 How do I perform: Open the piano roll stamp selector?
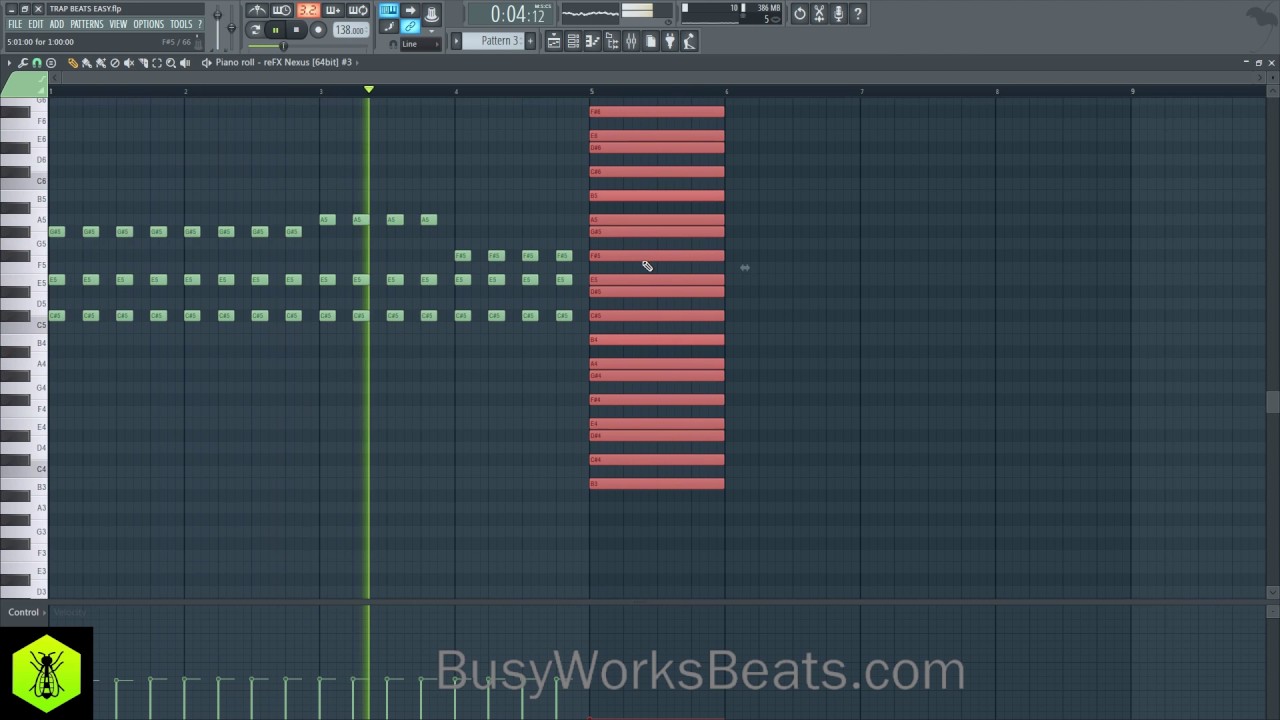pyautogui.click(x=51, y=63)
